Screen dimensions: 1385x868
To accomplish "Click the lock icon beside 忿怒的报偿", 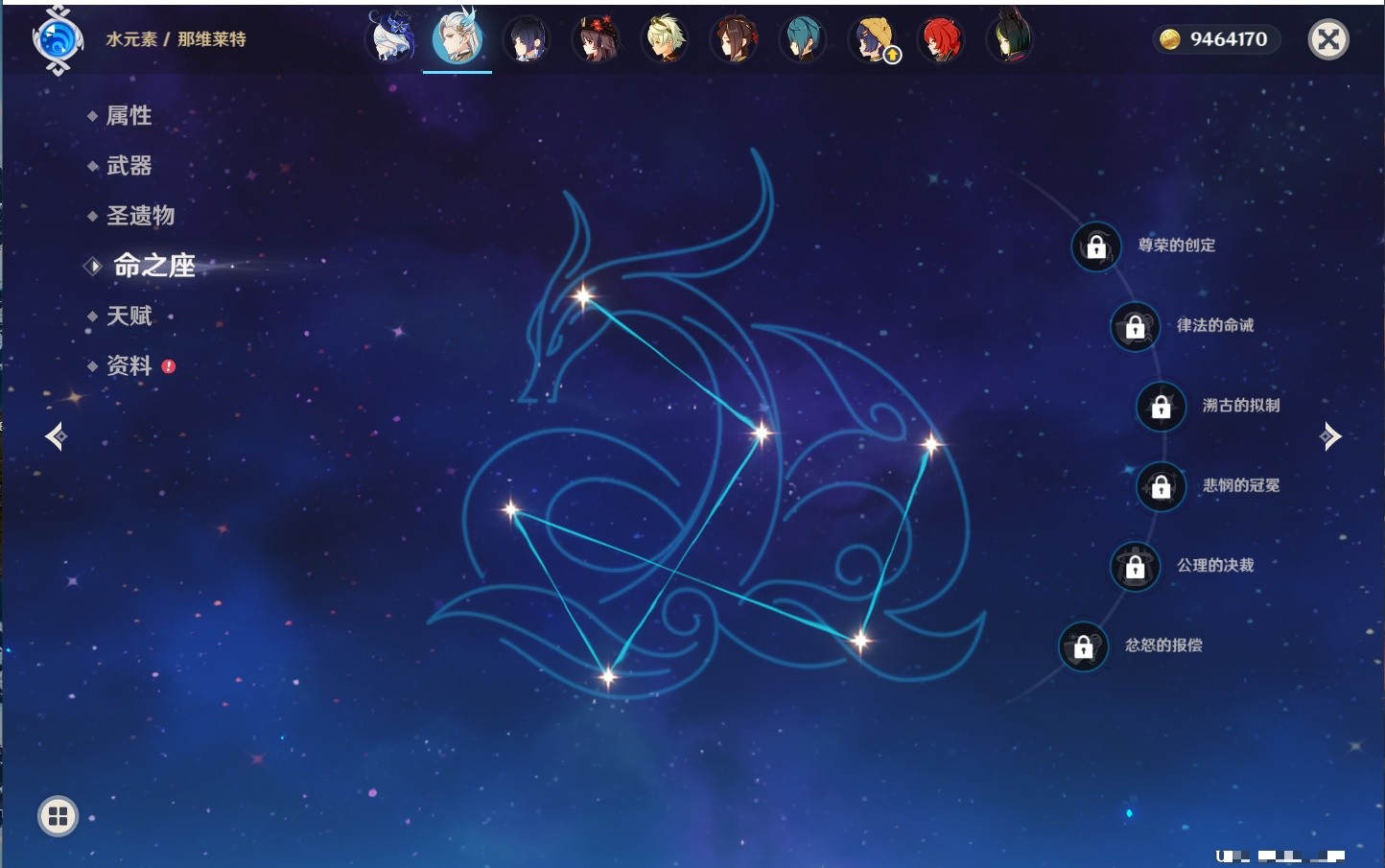I will 1084,646.
